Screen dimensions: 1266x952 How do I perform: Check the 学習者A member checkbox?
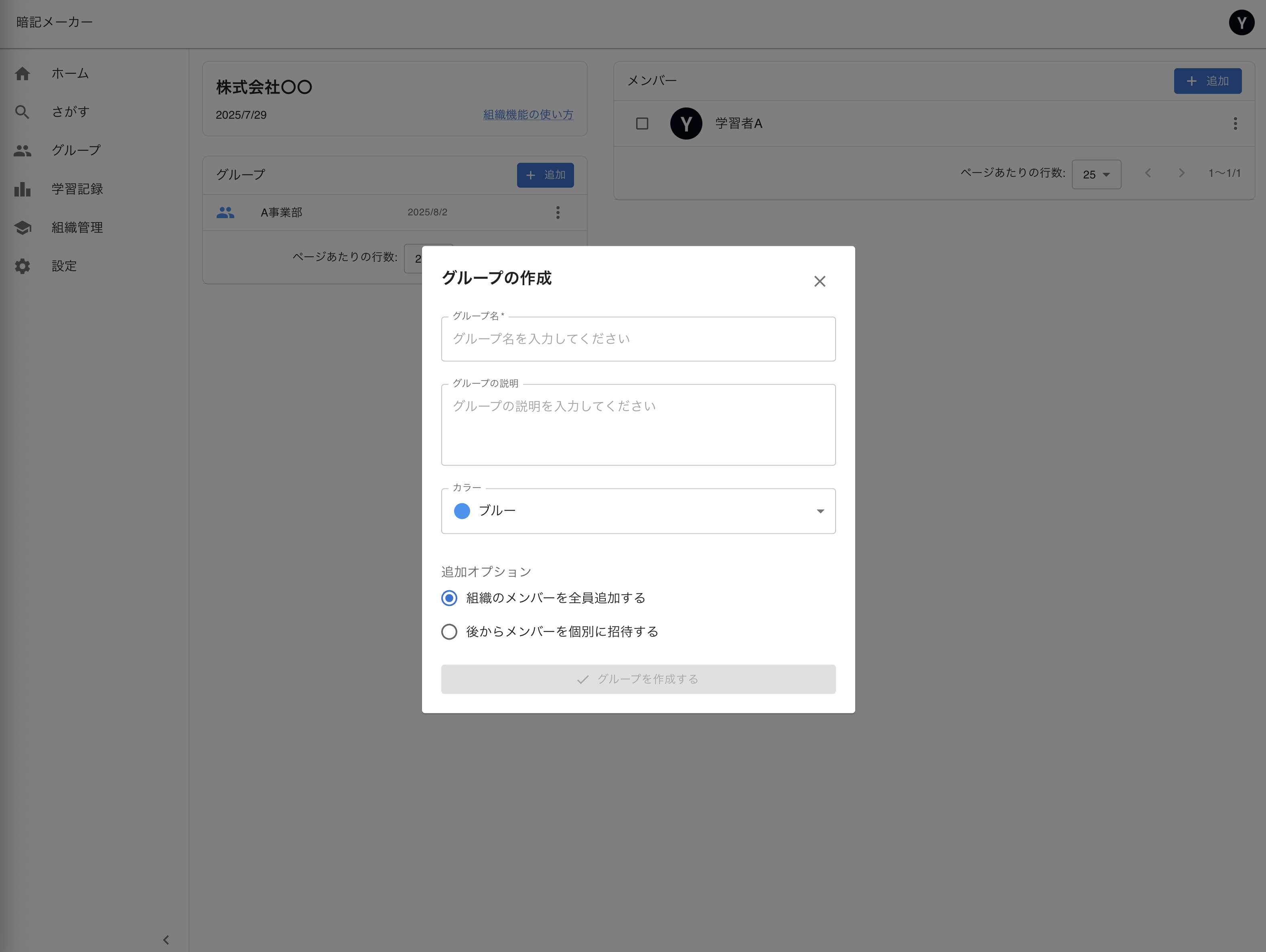point(642,124)
